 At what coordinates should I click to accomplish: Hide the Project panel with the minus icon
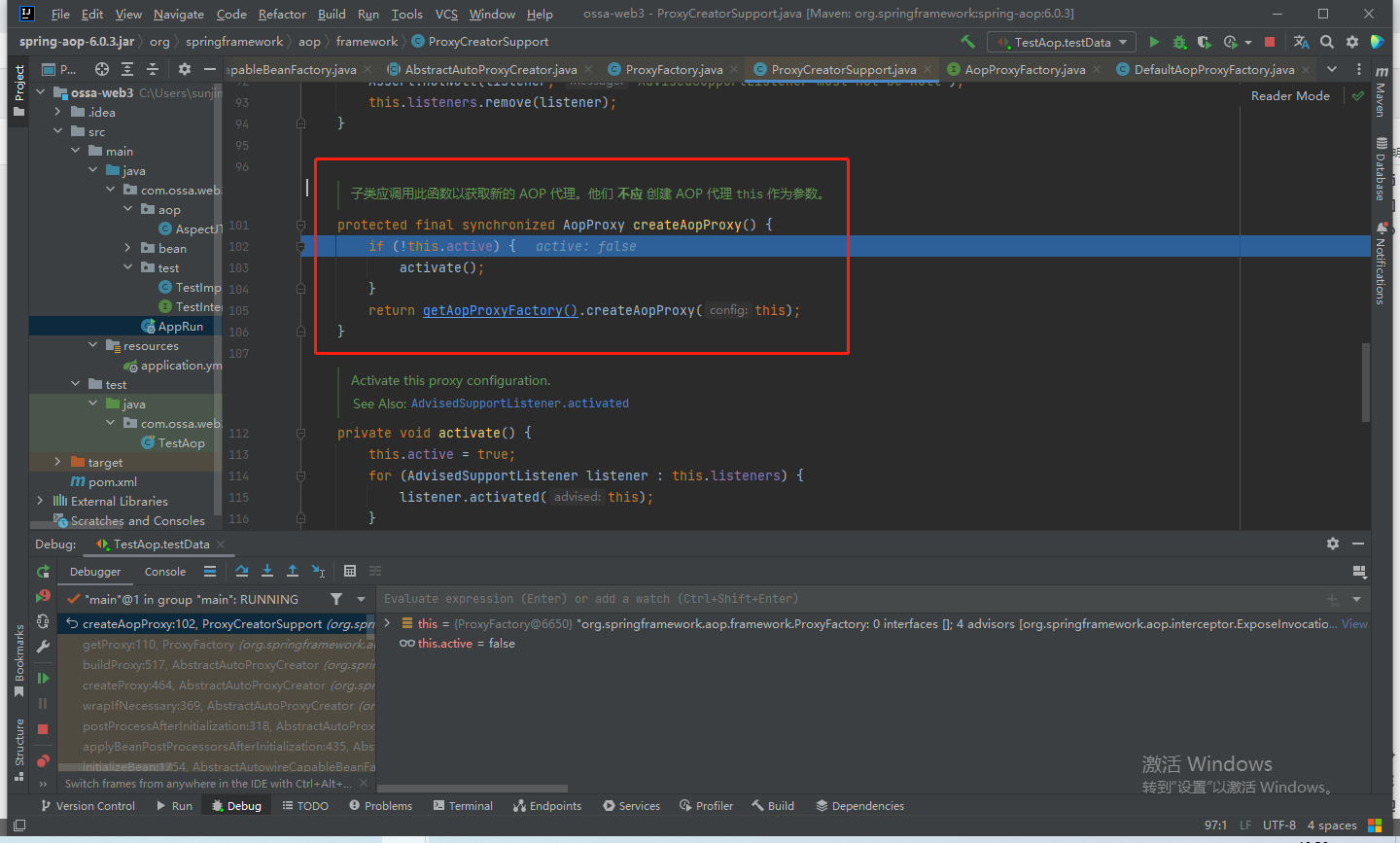pos(209,69)
